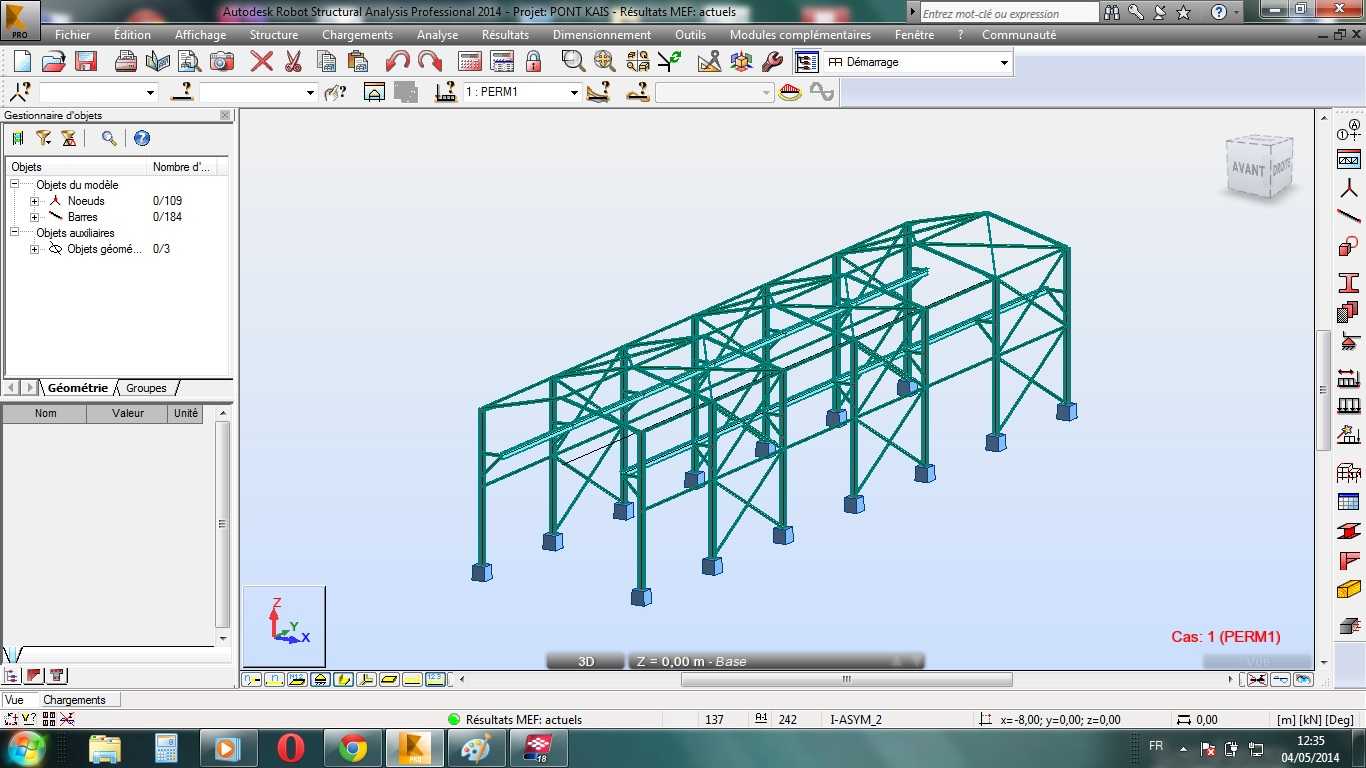Switch to the Groupes tab

(146, 388)
